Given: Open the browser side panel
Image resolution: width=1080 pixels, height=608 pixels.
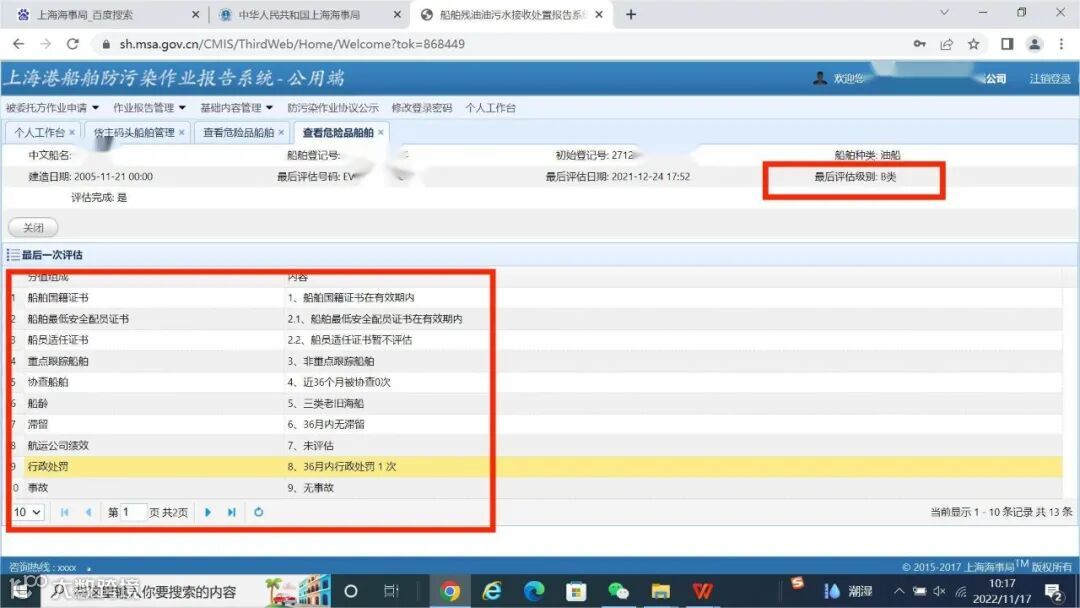Looking at the screenshot, I should (x=1007, y=44).
